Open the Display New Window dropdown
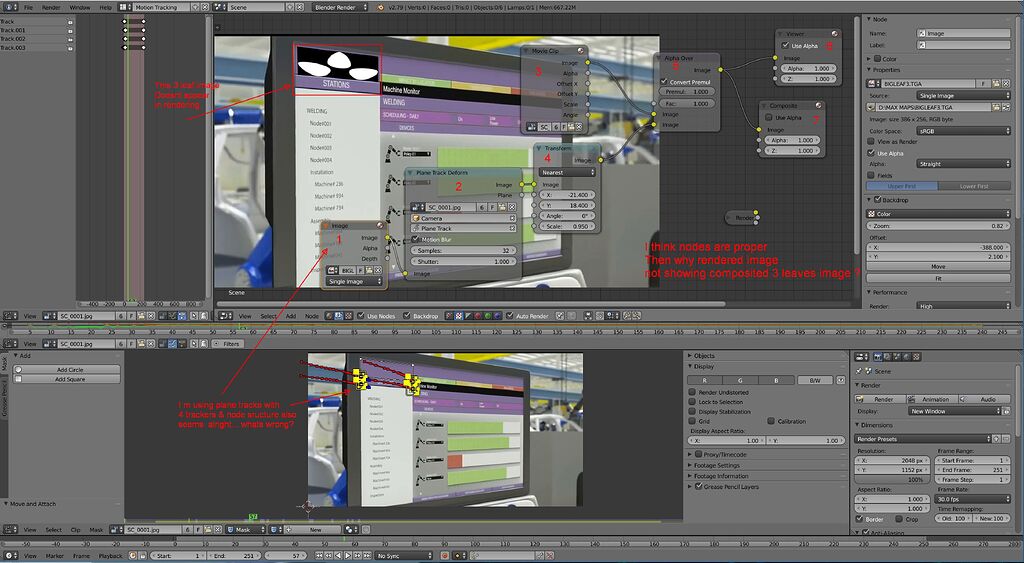The width and height of the screenshot is (1024, 563). [953, 411]
